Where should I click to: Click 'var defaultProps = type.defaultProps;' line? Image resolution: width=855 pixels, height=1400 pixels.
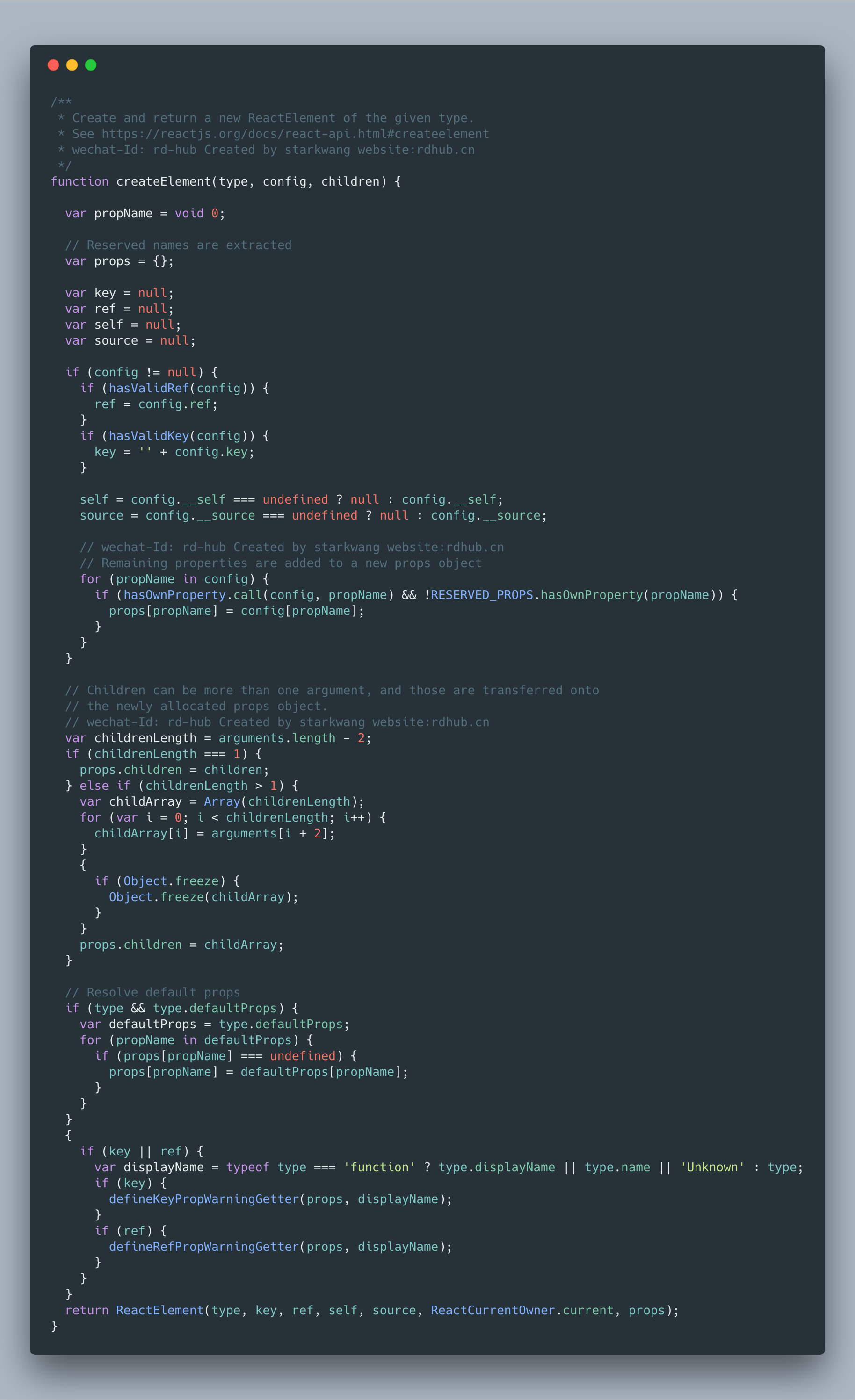(215, 1025)
